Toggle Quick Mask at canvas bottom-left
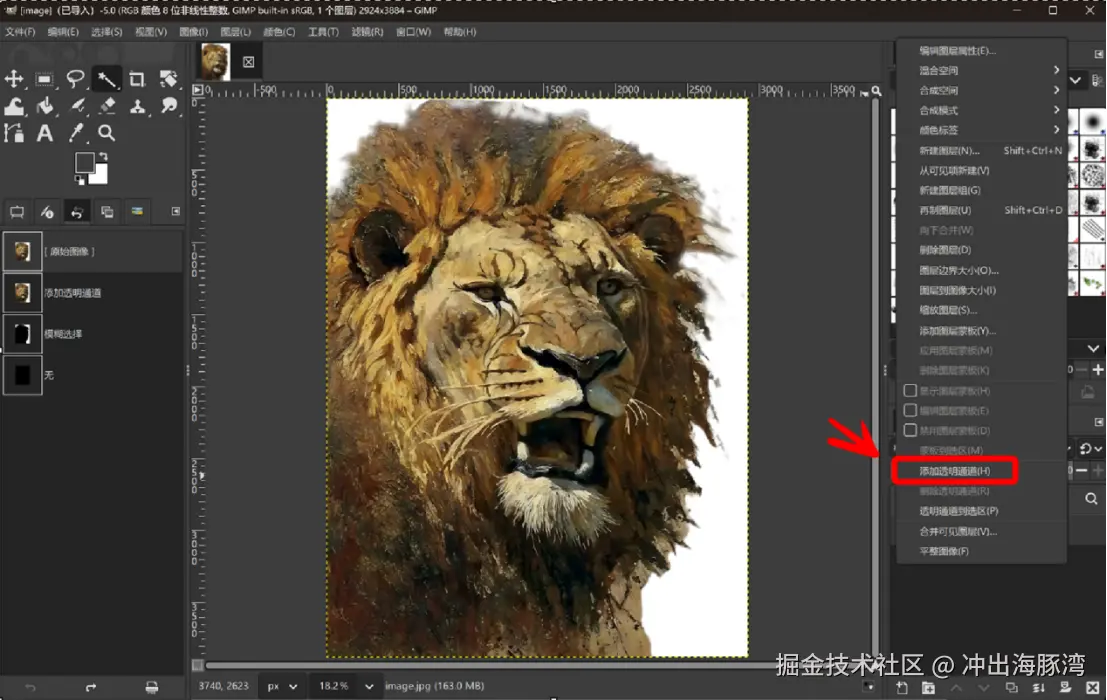This screenshot has height=700, width=1107. (198, 665)
